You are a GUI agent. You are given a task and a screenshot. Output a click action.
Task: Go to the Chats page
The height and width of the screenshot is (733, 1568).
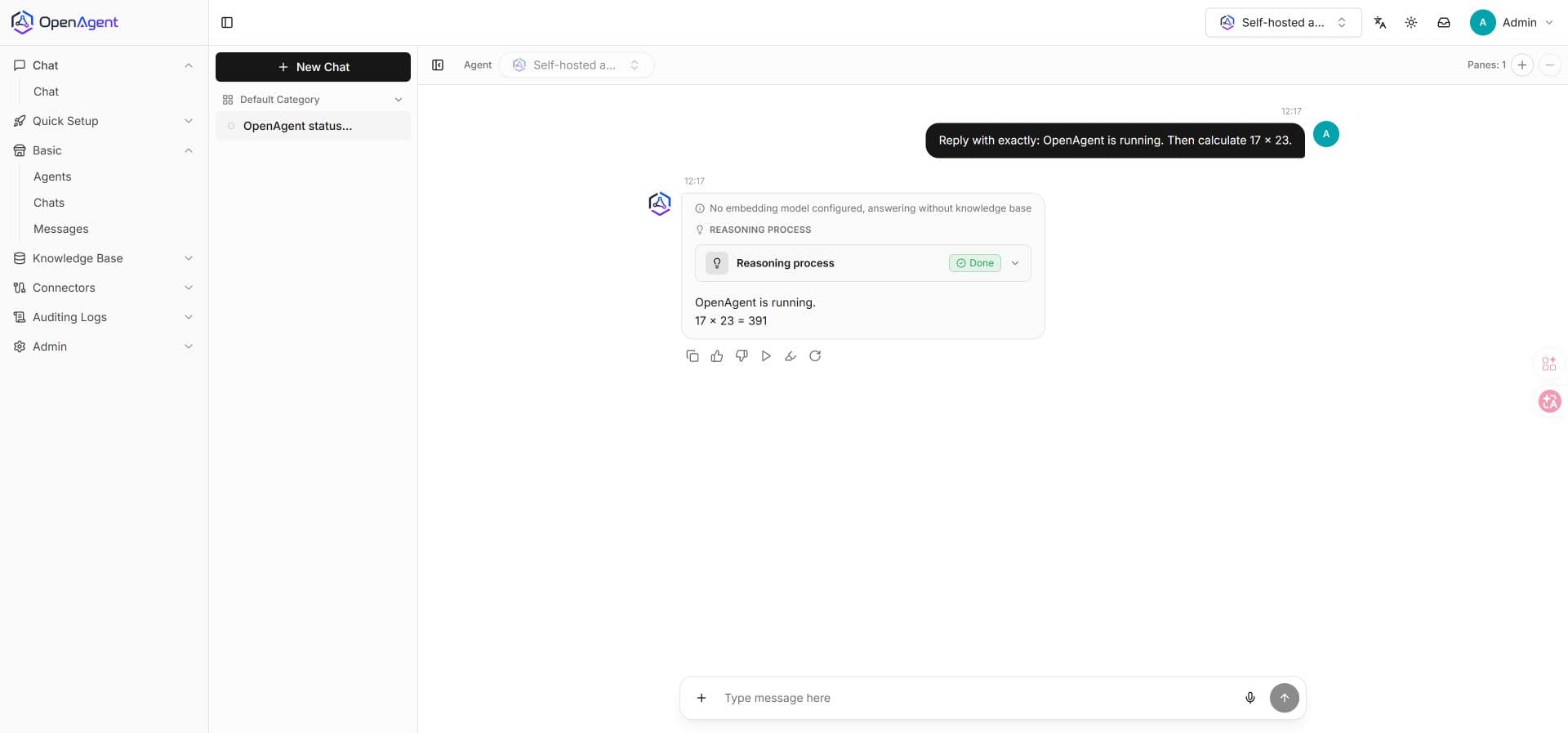point(49,203)
